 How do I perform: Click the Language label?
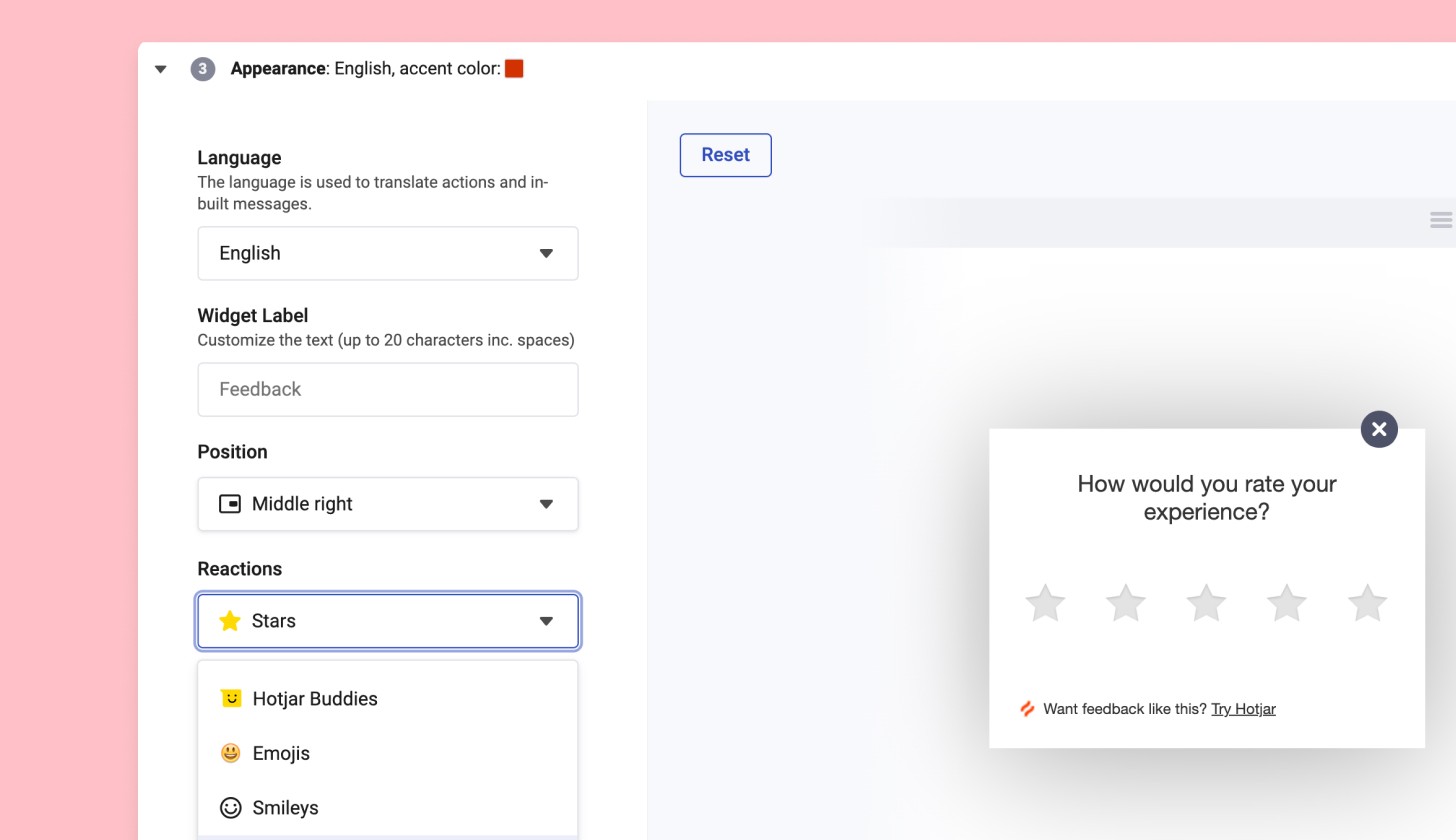(x=239, y=158)
